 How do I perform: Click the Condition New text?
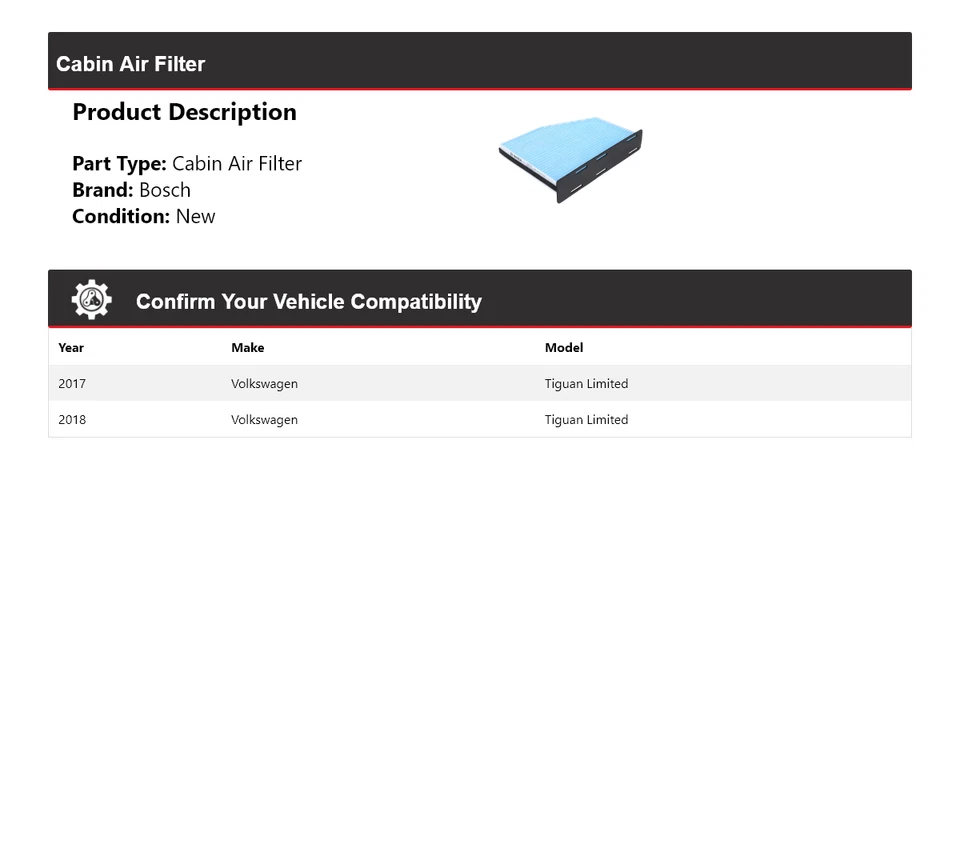[144, 216]
